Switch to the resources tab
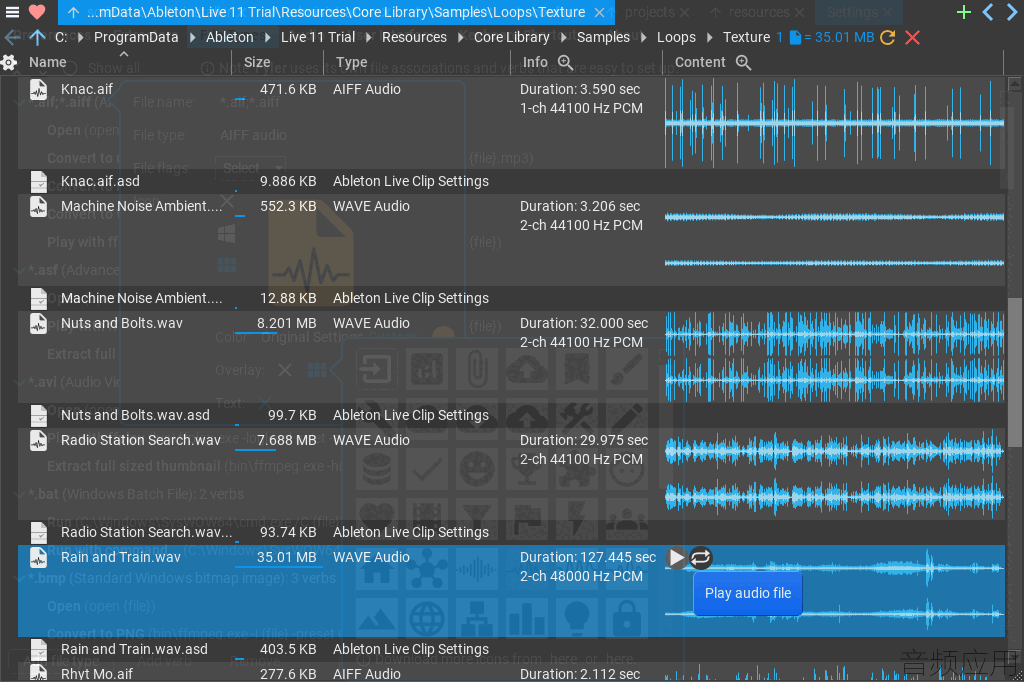 pos(758,12)
